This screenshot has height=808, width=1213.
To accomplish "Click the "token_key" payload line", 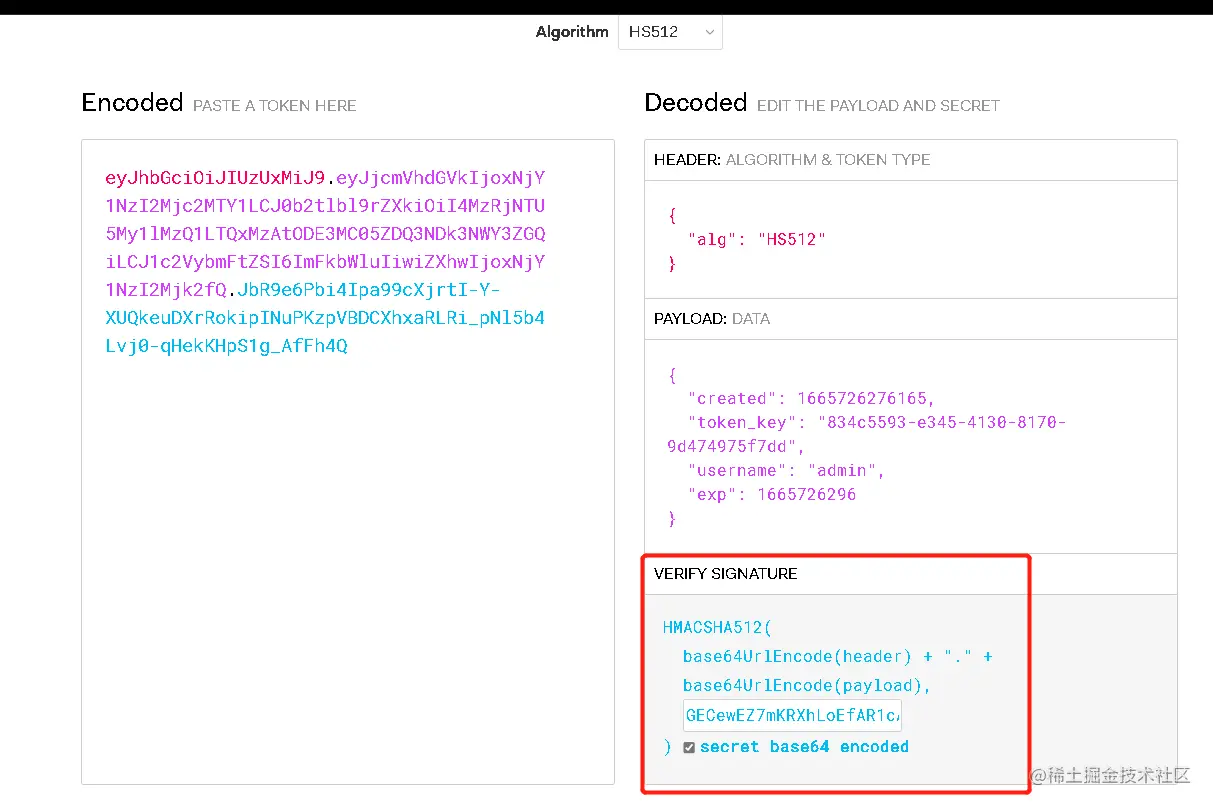I will 867,434.
